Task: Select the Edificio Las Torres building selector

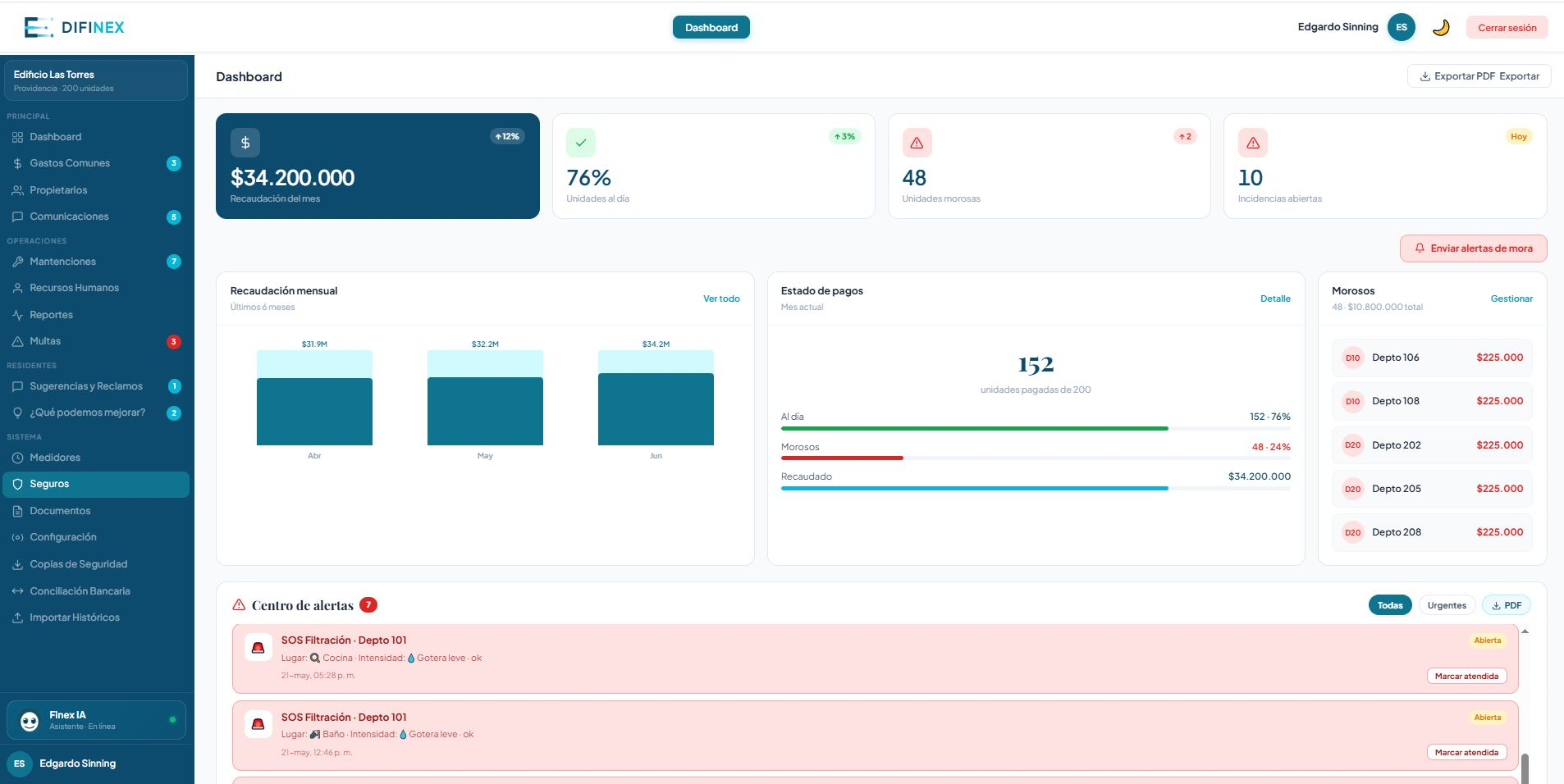Action: click(96, 80)
